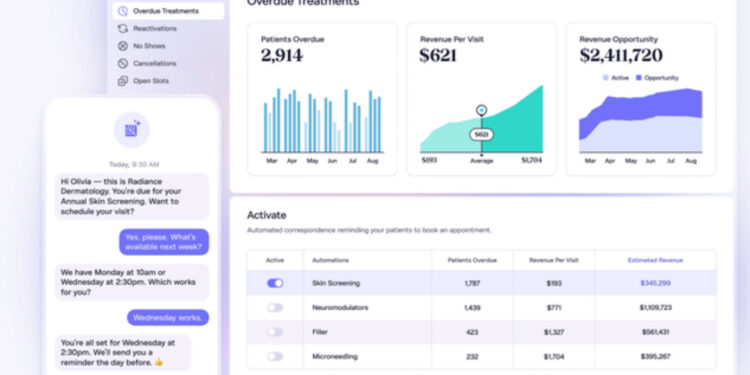750x375 pixels.
Task: Turn on the Filler automation toggle
Action: (275, 332)
